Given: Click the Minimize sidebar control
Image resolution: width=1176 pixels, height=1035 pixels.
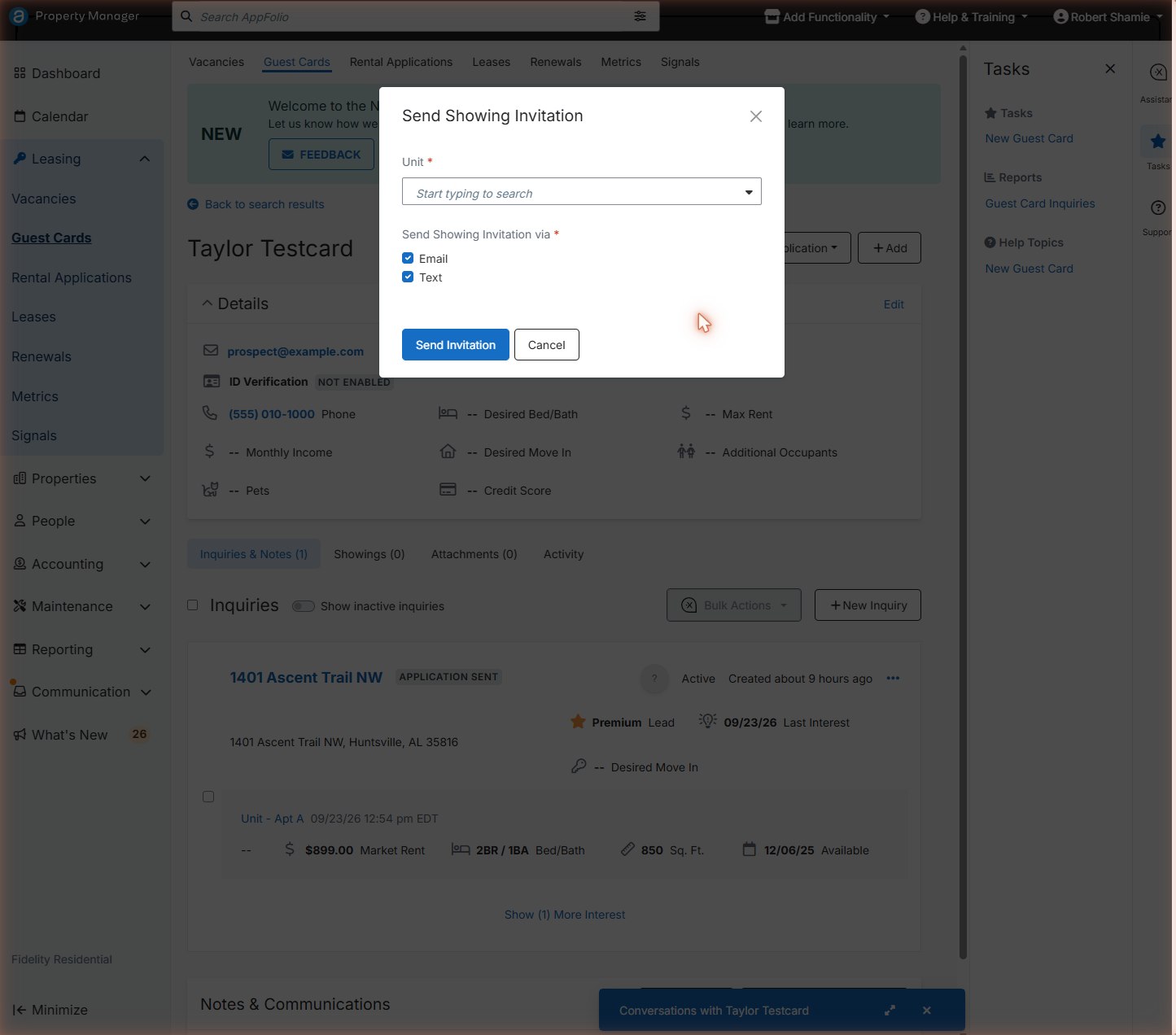Looking at the screenshot, I should pyautogui.click(x=50, y=1010).
